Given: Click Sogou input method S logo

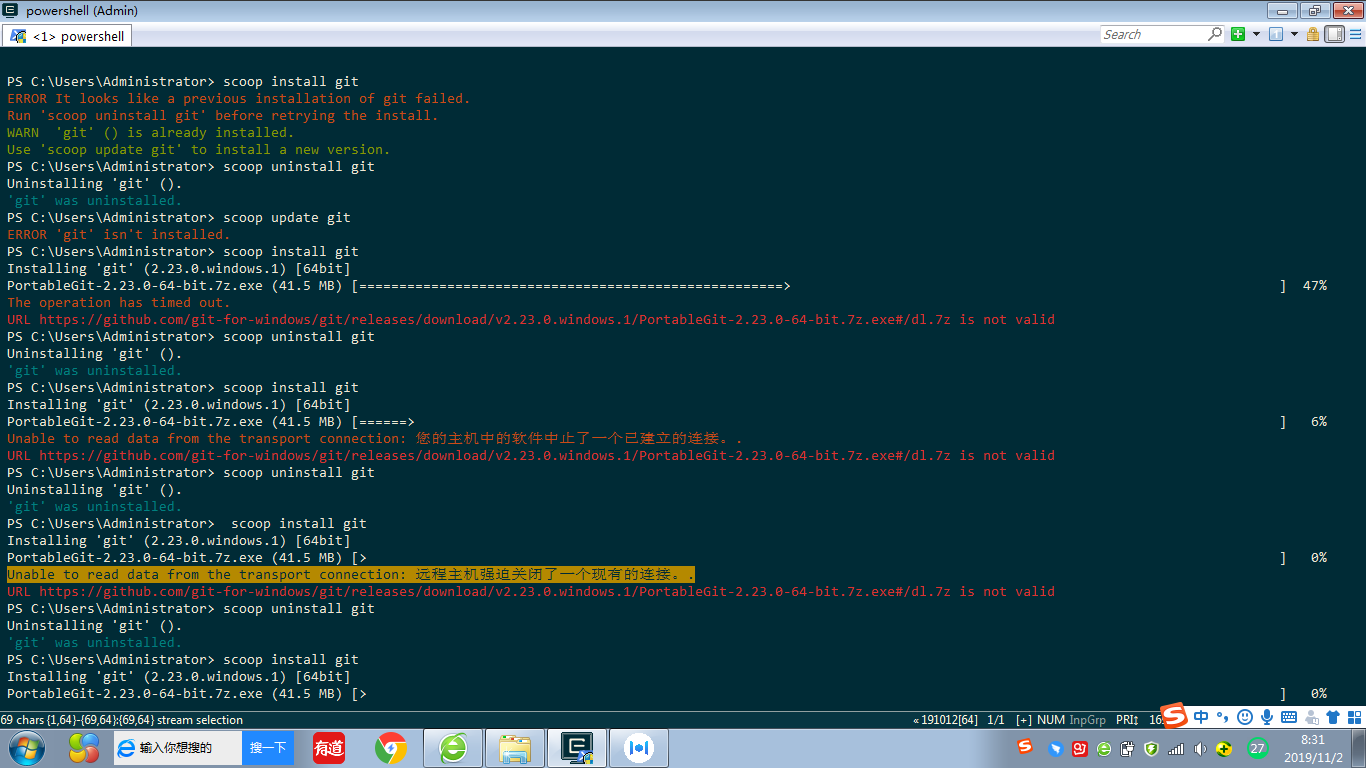Looking at the screenshot, I should pyautogui.click(x=1174, y=716).
